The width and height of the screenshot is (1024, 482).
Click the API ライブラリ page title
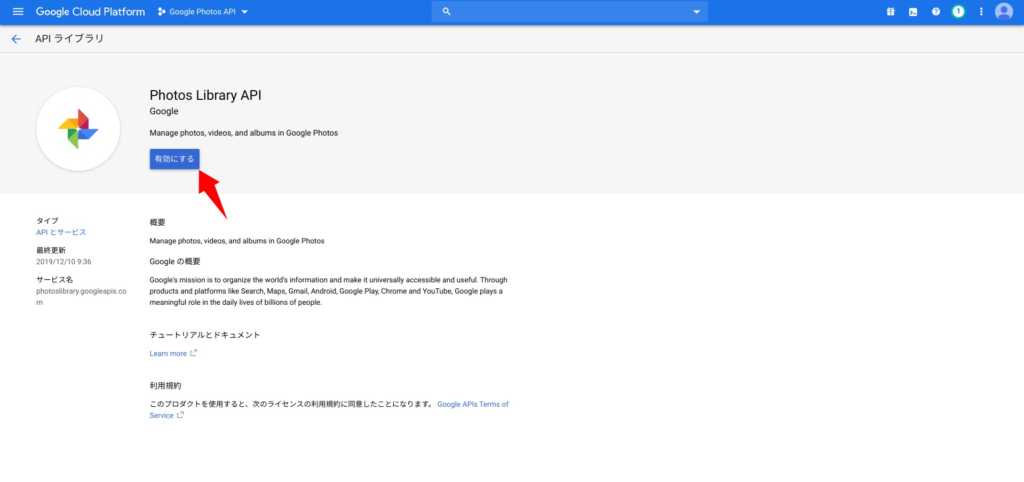pos(69,39)
